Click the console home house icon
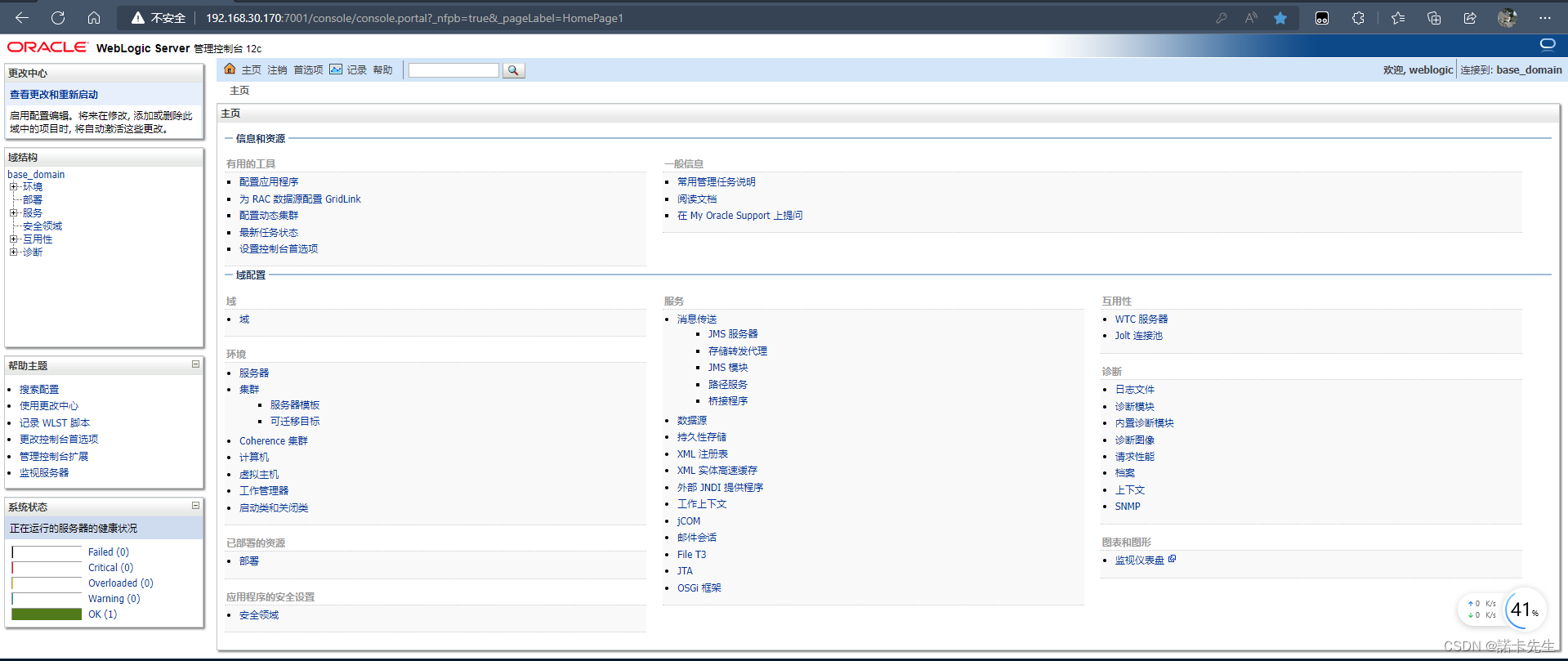The width and height of the screenshot is (1568, 661). [230, 69]
